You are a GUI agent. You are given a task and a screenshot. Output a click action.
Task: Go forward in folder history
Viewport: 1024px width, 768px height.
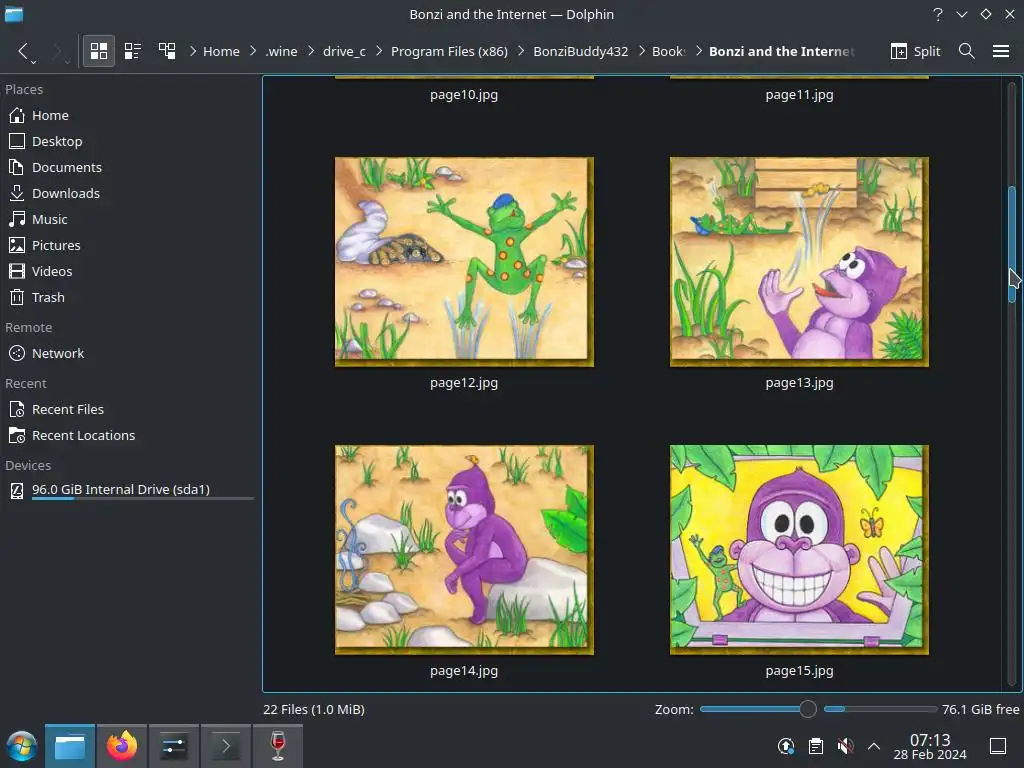click(x=56, y=51)
